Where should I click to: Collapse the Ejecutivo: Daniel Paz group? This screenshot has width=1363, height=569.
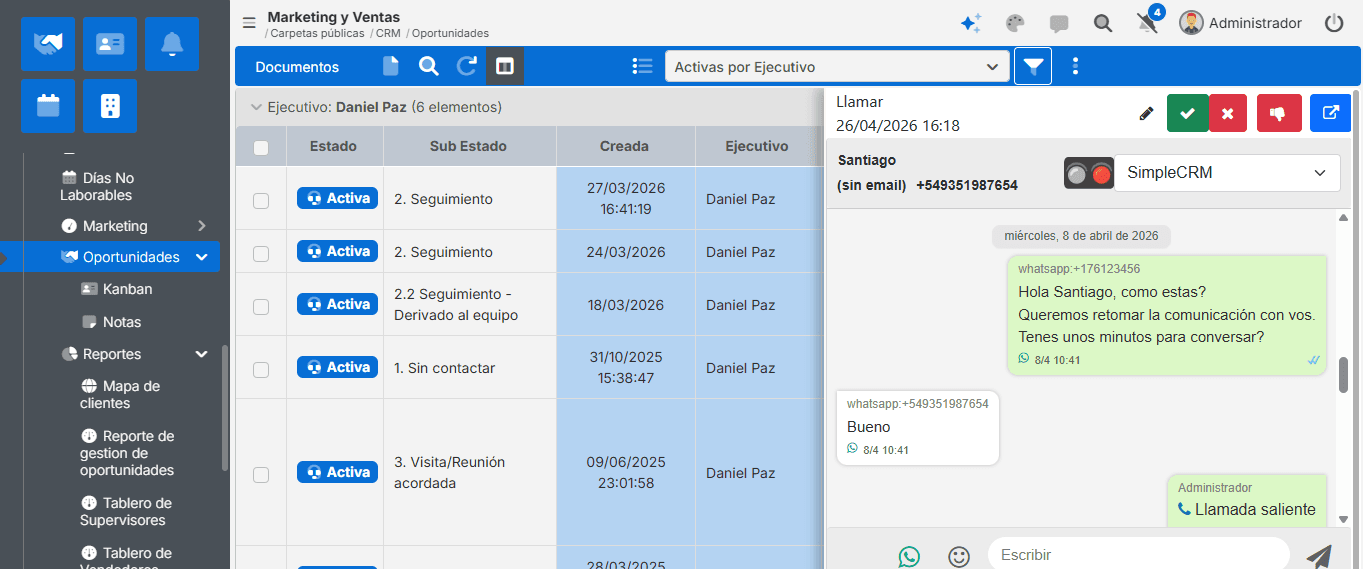coord(257,107)
